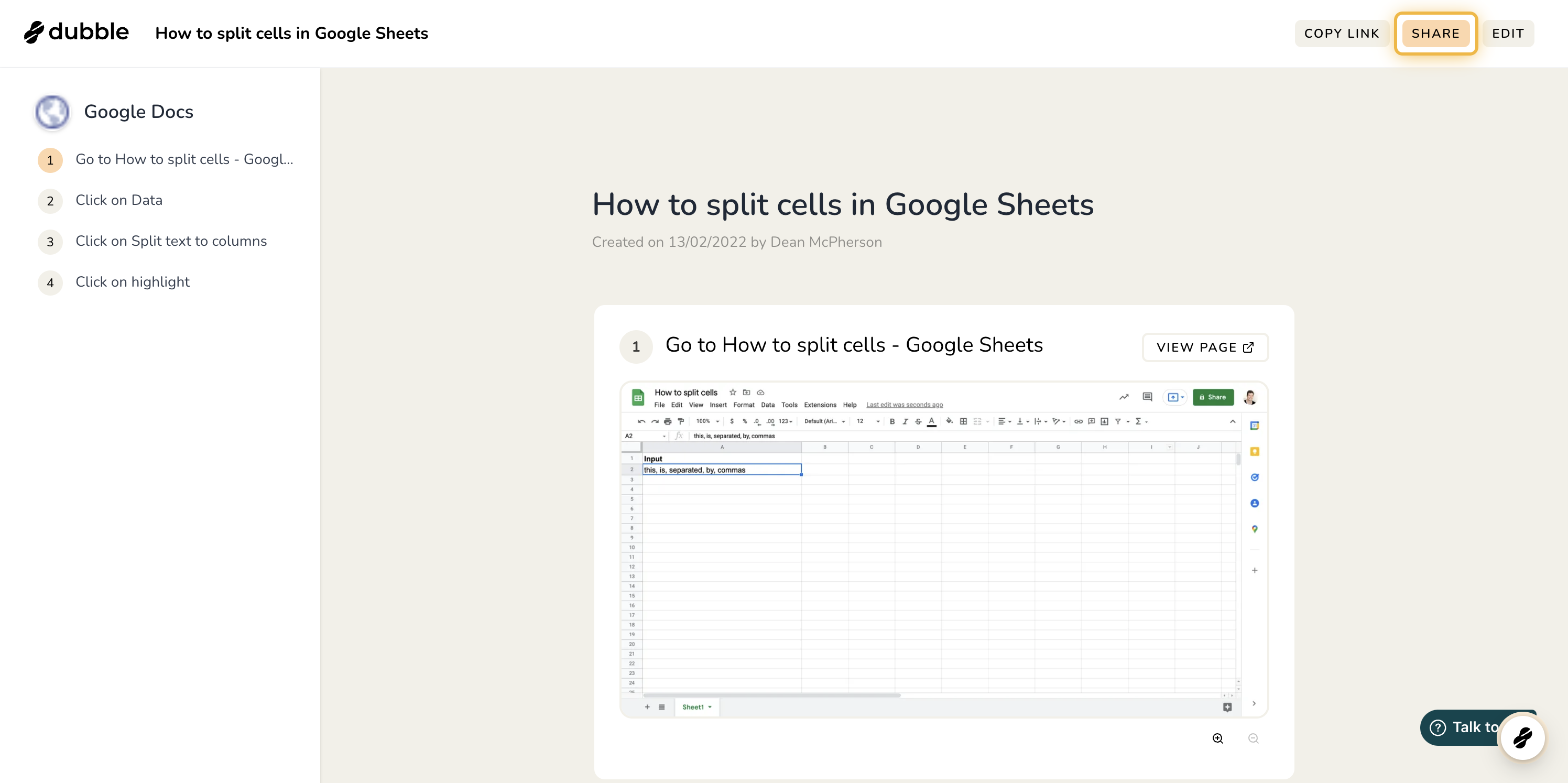Toggle italic formatting in the Sheets toolbar

[905, 421]
